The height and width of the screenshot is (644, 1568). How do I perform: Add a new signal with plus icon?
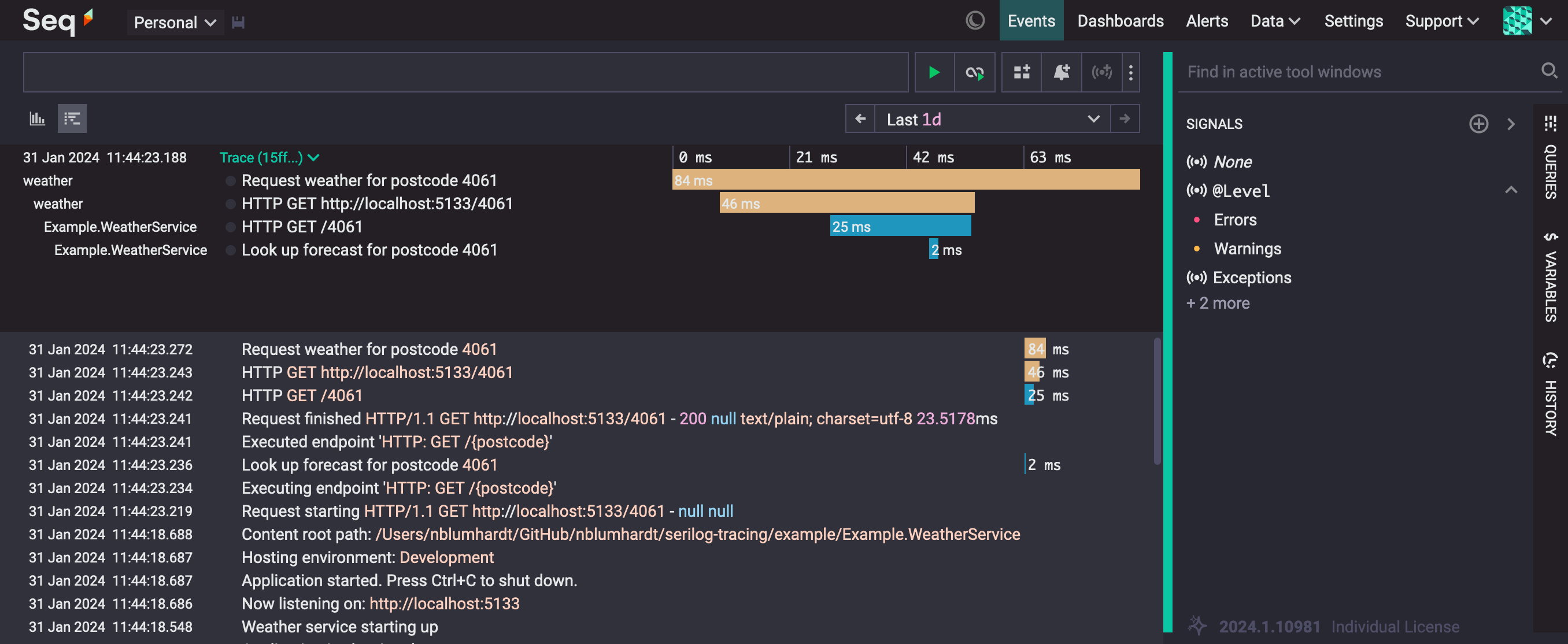point(1478,124)
